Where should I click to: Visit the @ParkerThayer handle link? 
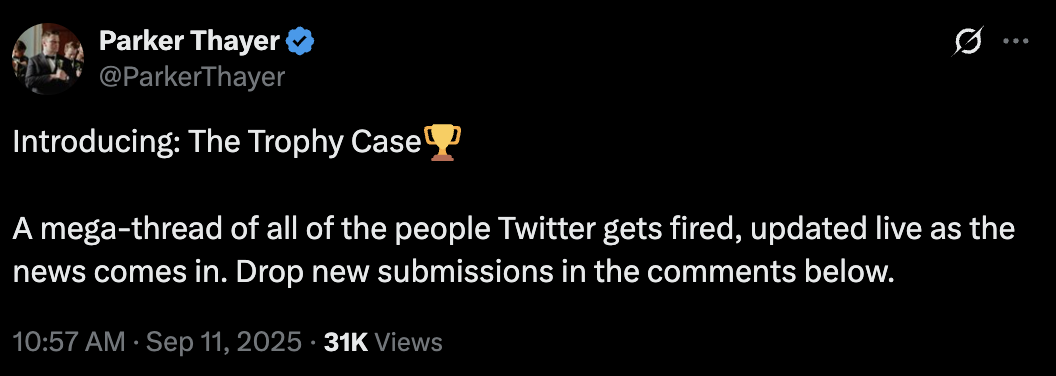coord(192,77)
